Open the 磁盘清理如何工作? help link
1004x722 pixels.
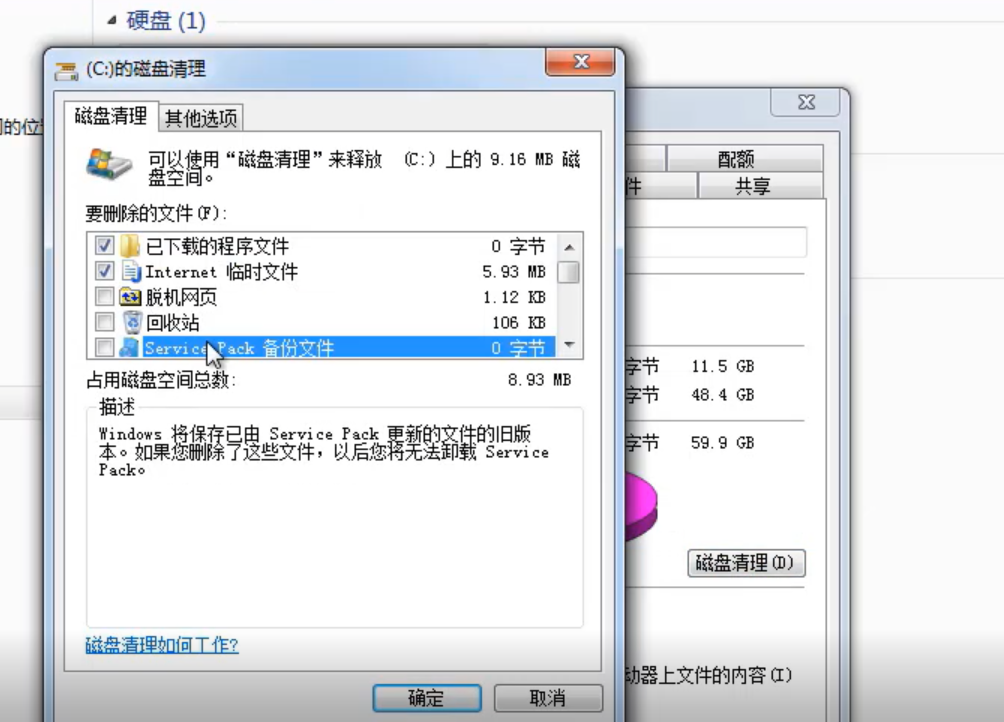[x=162, y=645]
